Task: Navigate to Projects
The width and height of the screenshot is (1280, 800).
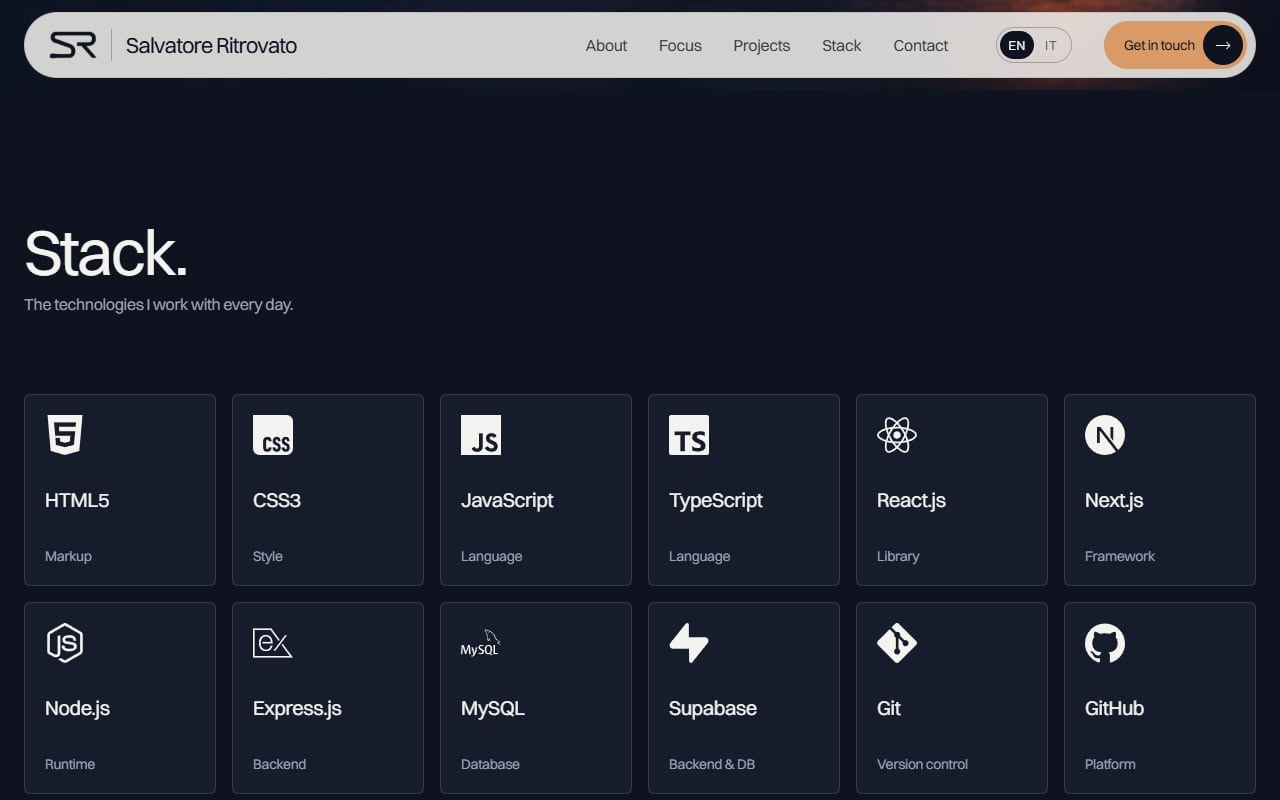Action: click(761, 45)
